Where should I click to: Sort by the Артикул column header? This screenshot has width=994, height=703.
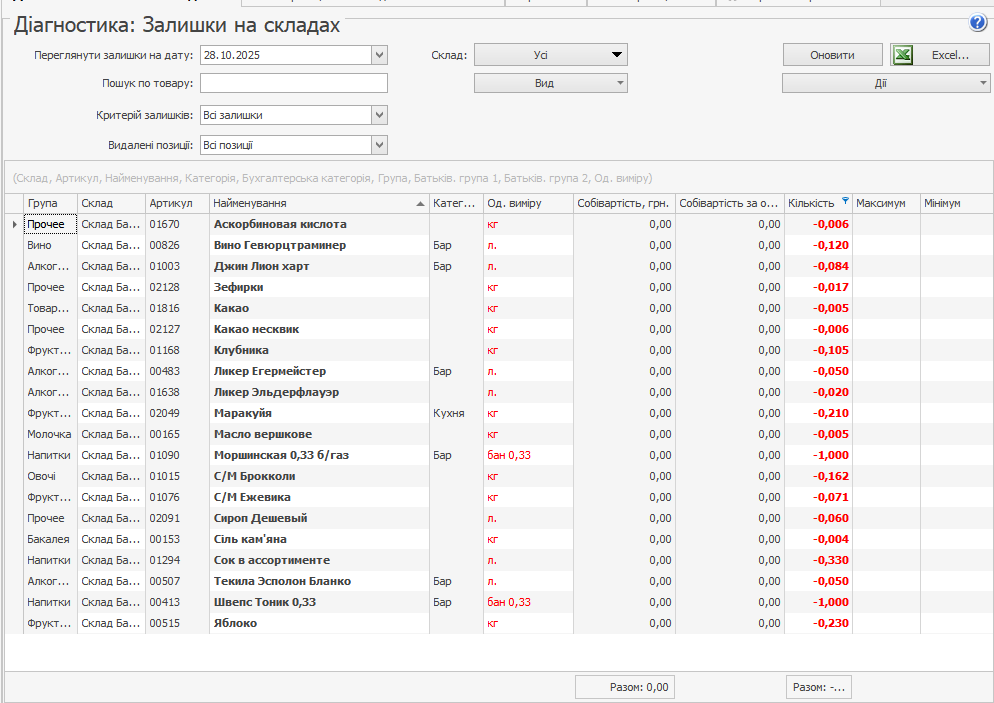tap(176, 203)
